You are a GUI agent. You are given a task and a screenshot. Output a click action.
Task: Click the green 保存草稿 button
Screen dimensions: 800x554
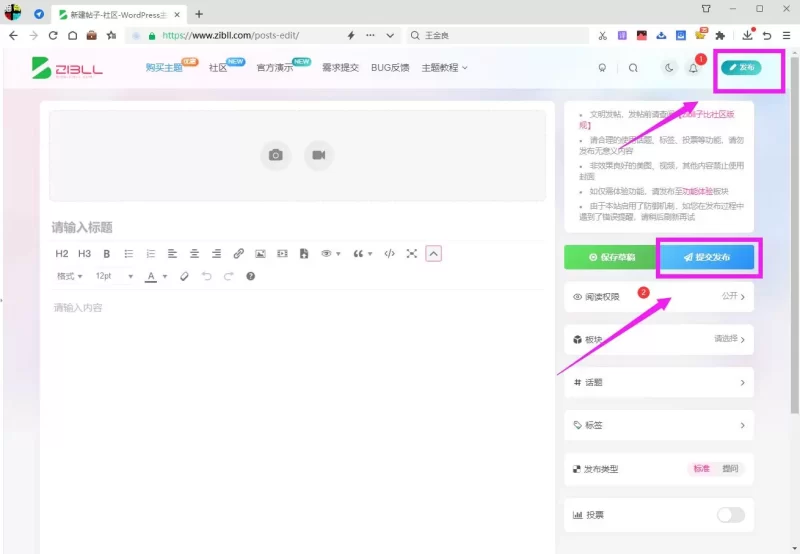(612, 257)
